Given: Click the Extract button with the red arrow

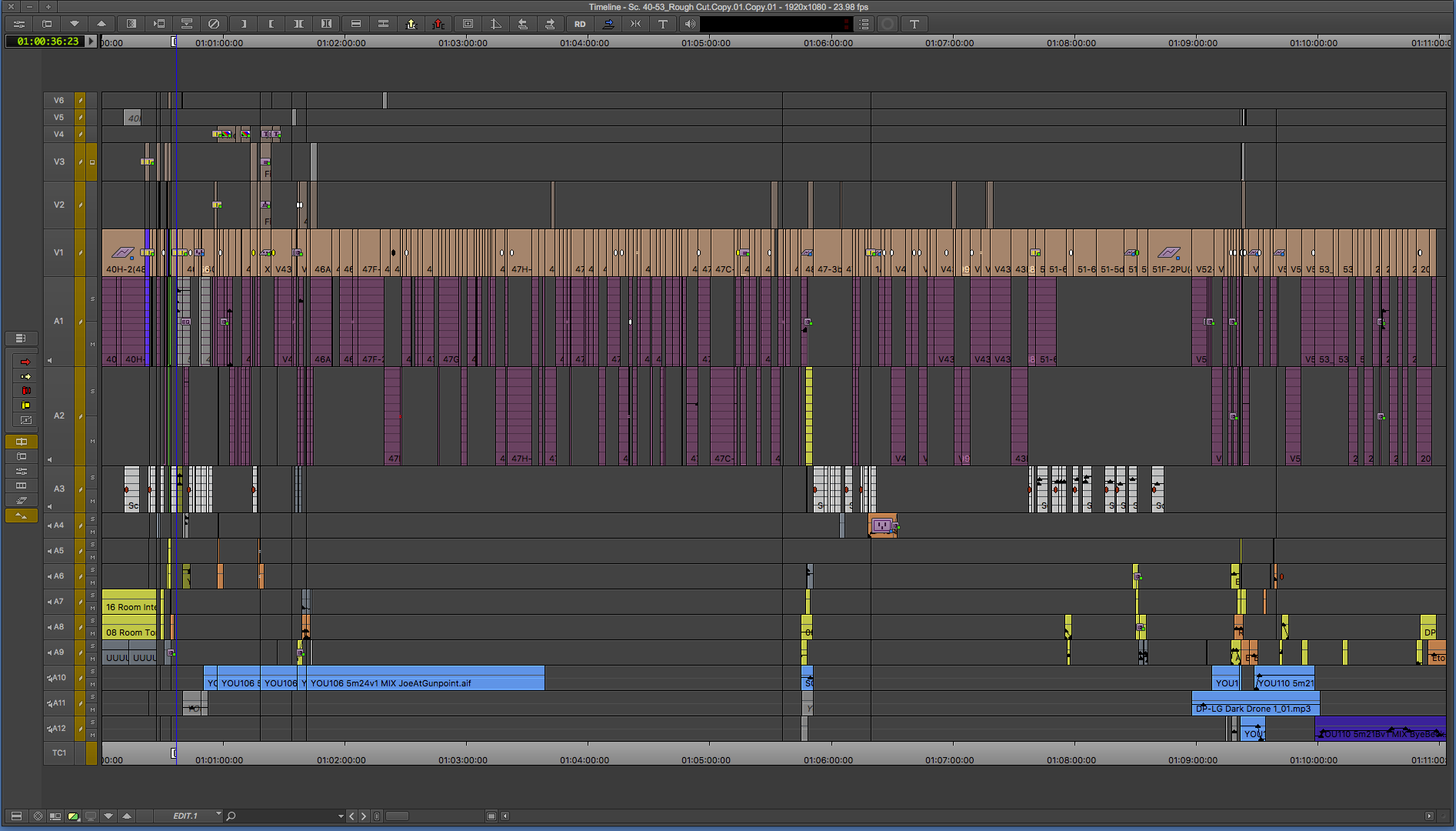Looking at the screenshot, I should click(438, 24).
